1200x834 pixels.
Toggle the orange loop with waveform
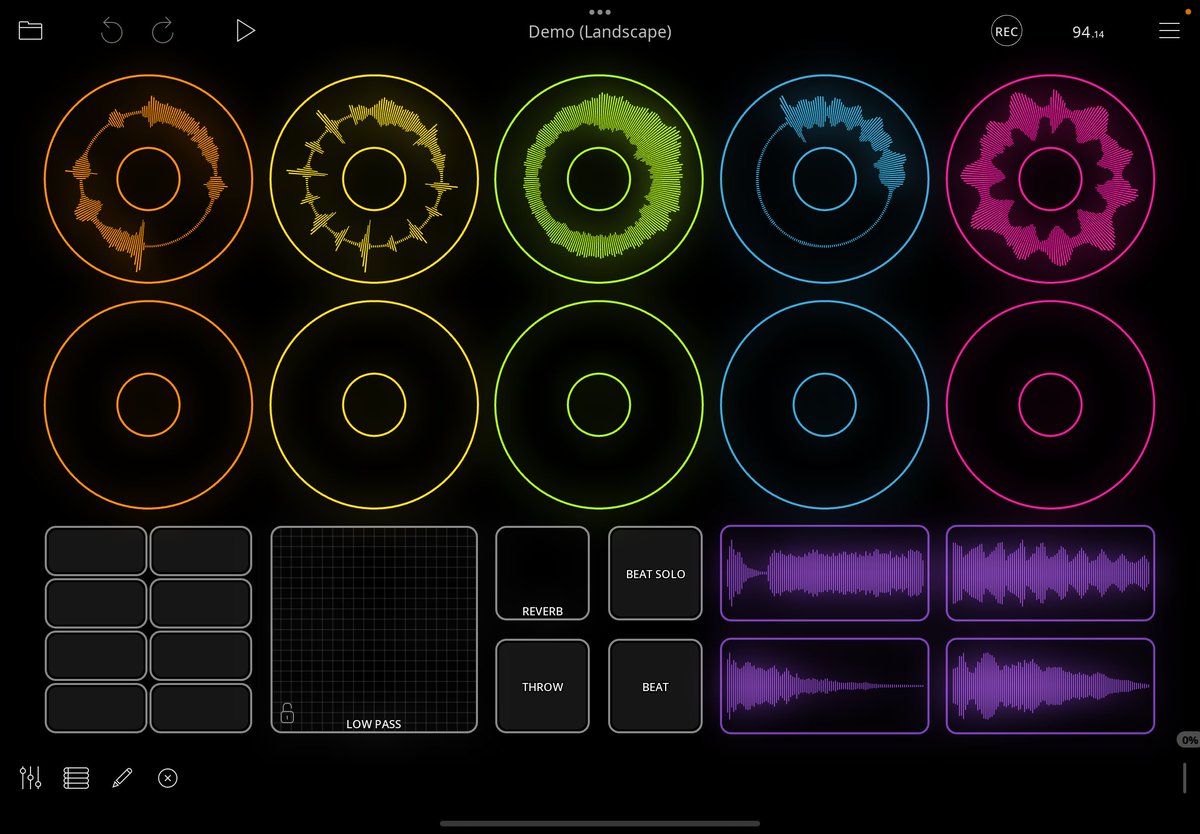point(149,179)
